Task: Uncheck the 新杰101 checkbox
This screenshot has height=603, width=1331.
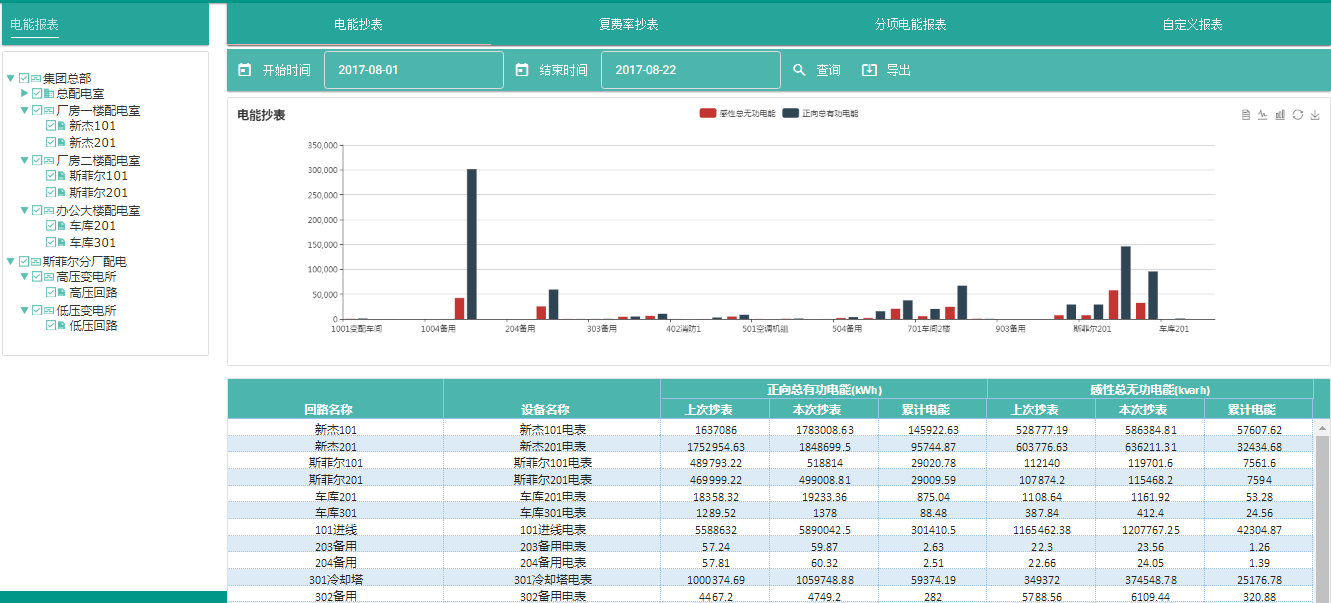Action: (x=51, y=126)
